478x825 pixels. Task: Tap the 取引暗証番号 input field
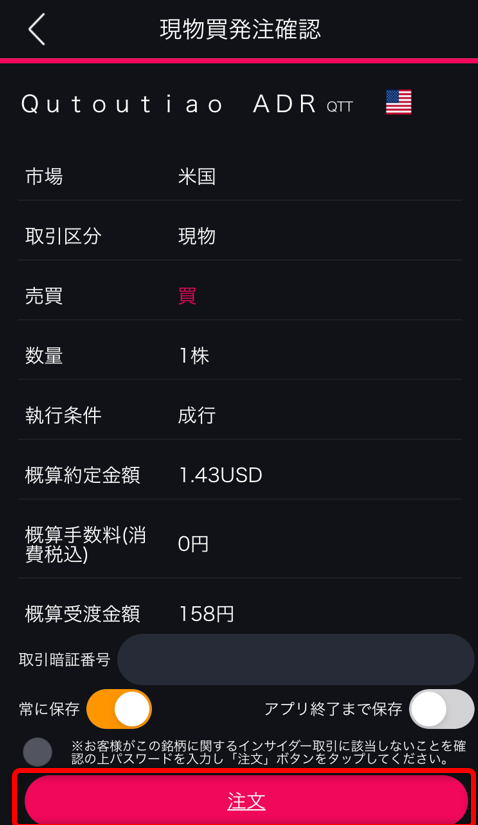[296, 659]
